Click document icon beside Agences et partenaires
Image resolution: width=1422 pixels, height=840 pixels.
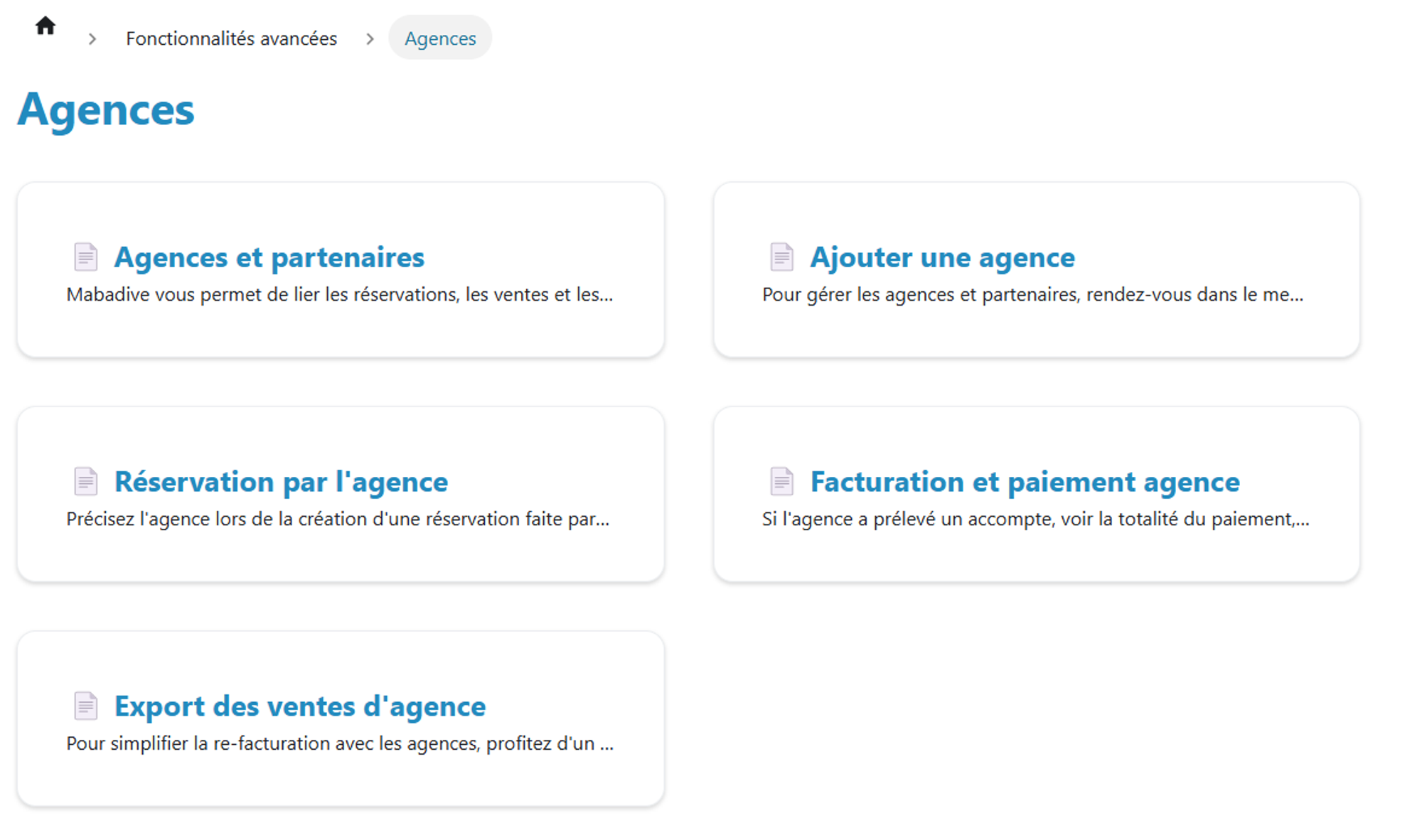(85, 257)
